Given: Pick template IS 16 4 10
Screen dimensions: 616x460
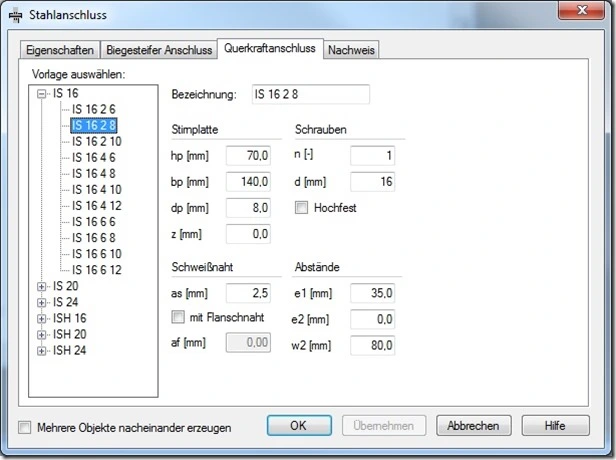Looking at the screenshot, I should coord(97,190).
